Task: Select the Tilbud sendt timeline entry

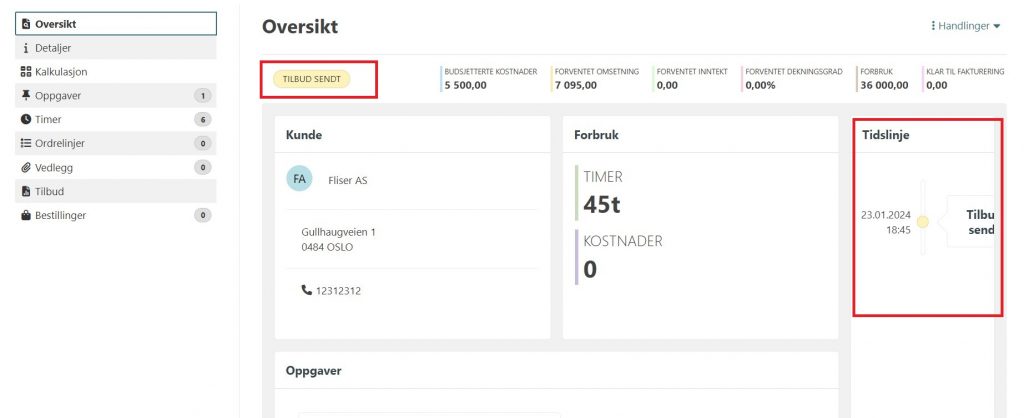Action: [x=975, y=222]
